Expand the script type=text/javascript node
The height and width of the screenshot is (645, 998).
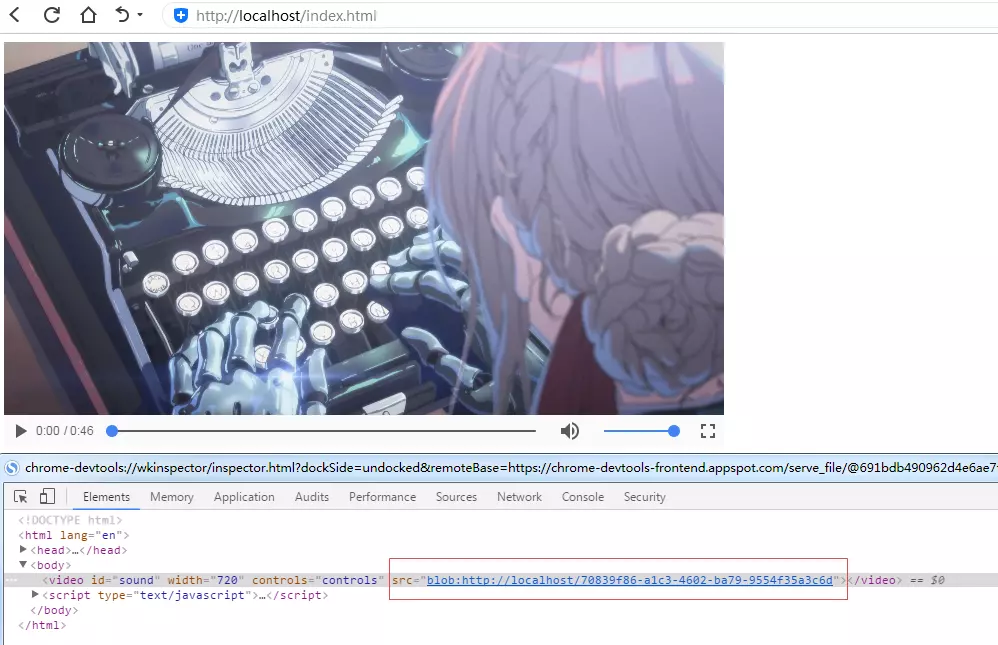click(x=33, y=595)
